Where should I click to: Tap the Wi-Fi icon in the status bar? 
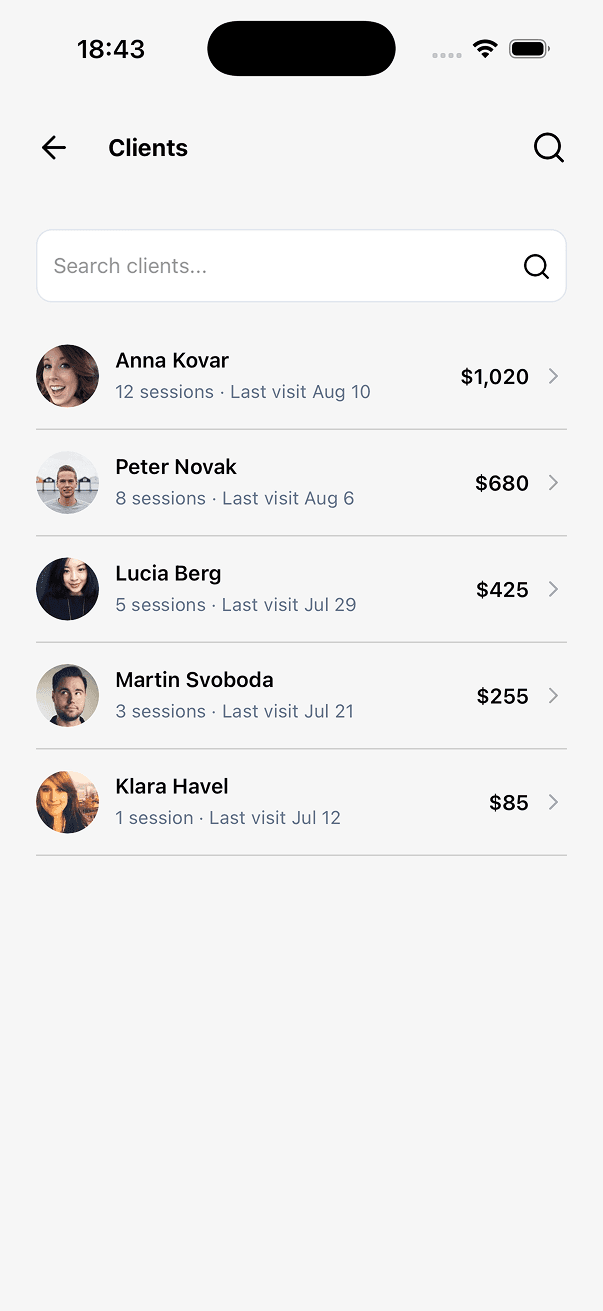coord(485,49)
